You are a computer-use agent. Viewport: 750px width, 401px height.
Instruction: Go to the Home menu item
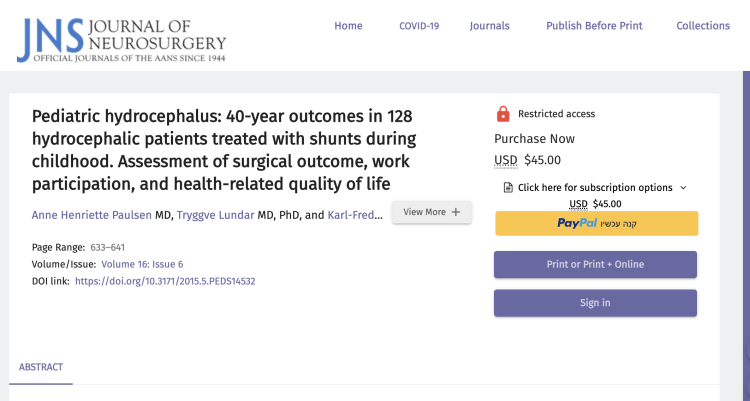(x=348, y=26)
